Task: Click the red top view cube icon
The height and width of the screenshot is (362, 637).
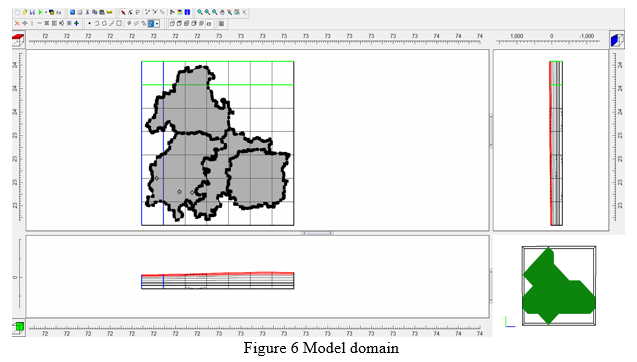Action: [18, 40]
